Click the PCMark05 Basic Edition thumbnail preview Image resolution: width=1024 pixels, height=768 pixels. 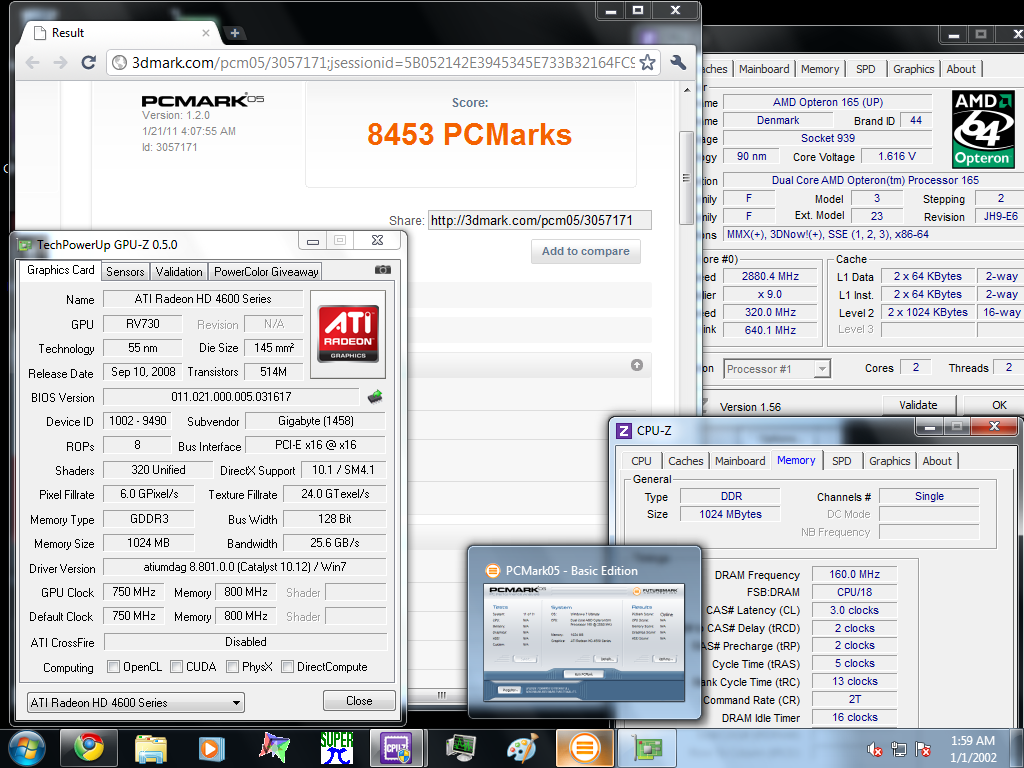pos(584,643)
